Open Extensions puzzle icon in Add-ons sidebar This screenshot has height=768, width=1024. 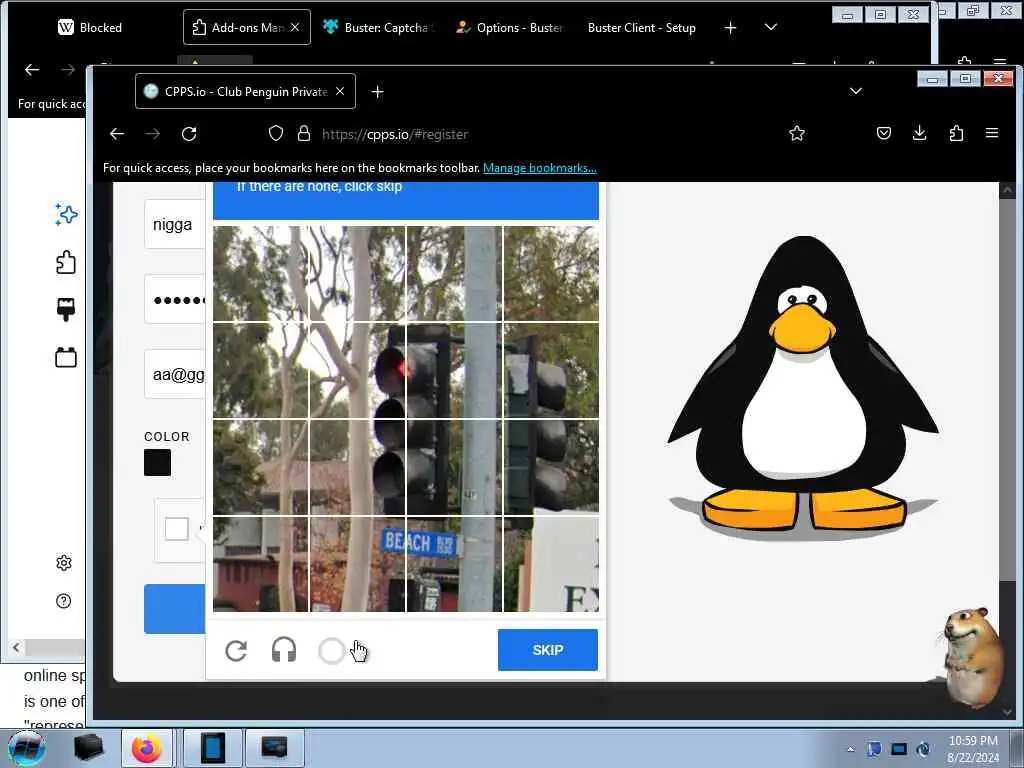coord(66,263)
